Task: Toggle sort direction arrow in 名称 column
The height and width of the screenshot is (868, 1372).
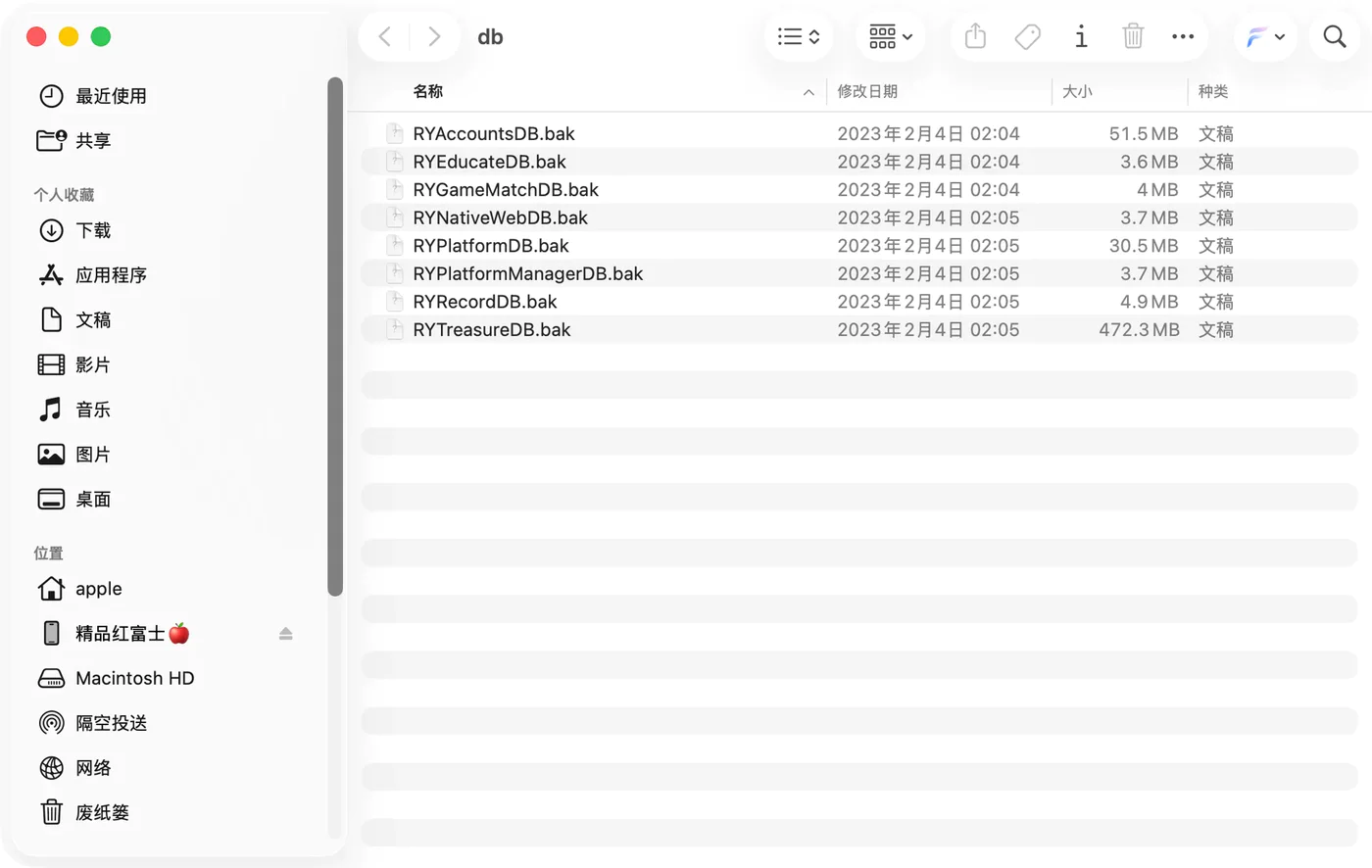Action: [x=808, y=92]
